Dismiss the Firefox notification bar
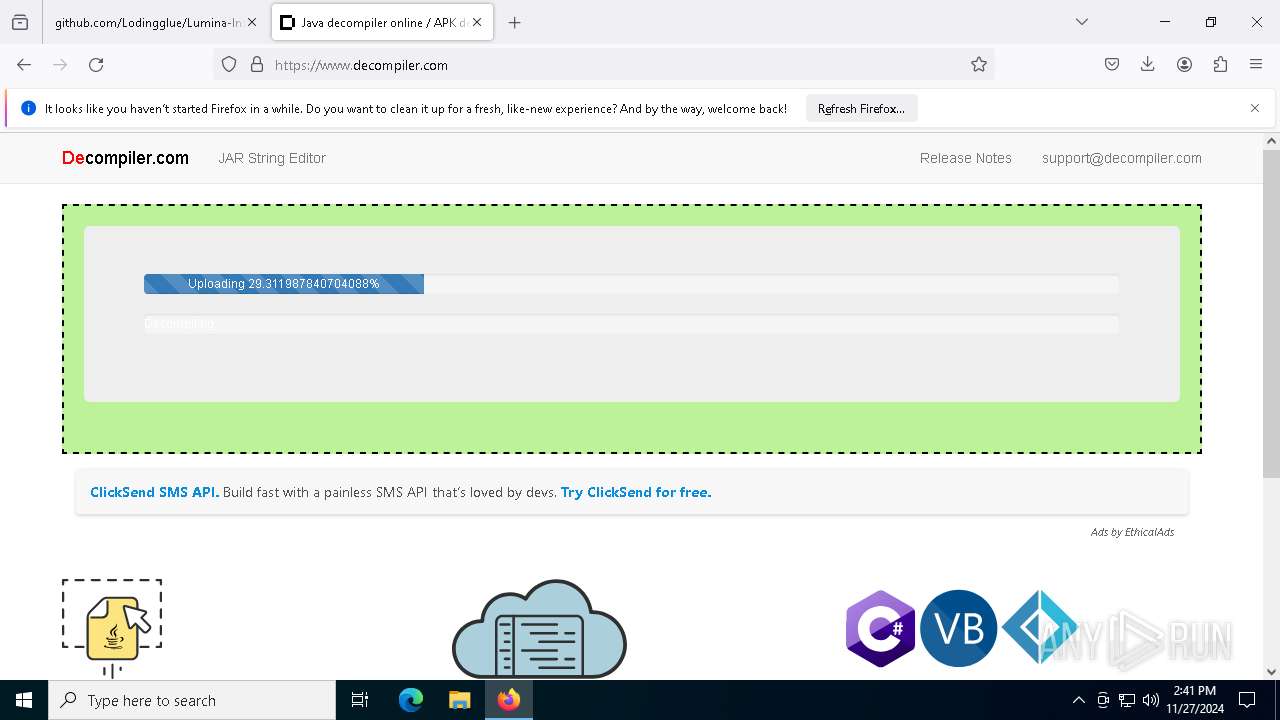This screenshot has width=1280, height=720. coord(1255,108)
